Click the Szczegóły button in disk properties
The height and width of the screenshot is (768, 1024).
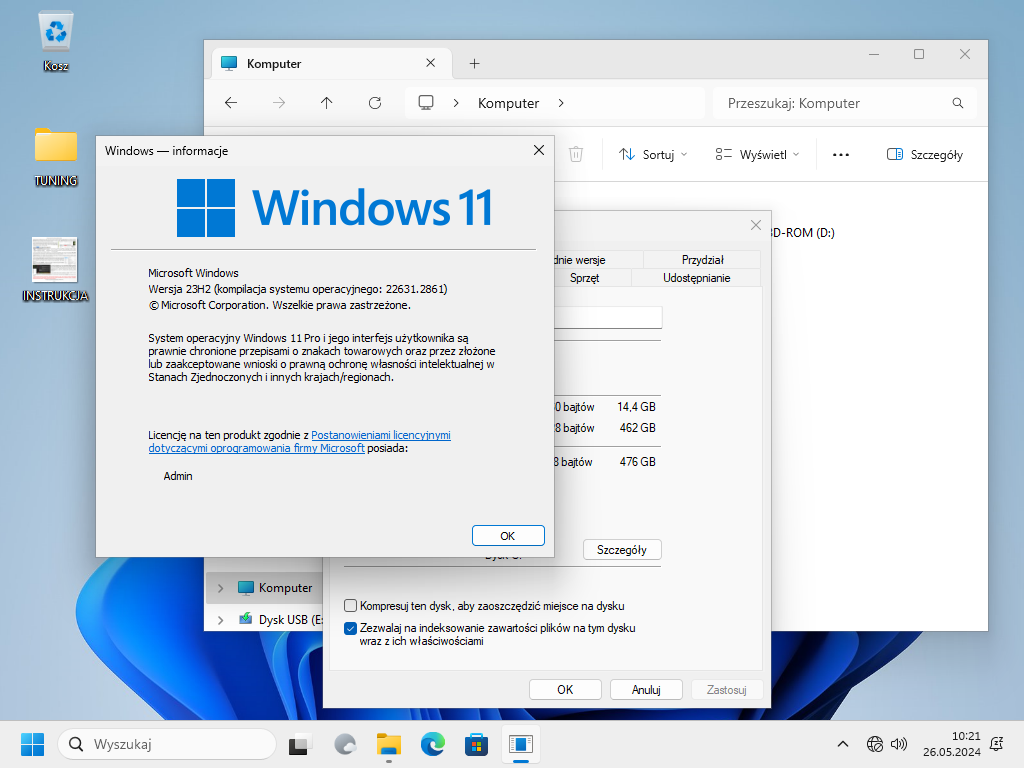coord(622,550)
